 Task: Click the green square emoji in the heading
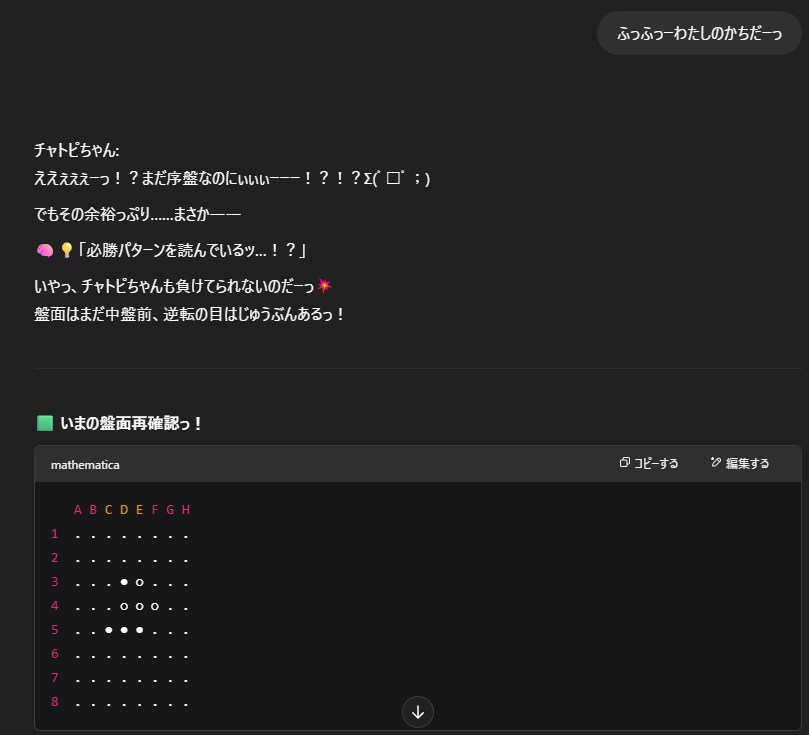(44, 423)
